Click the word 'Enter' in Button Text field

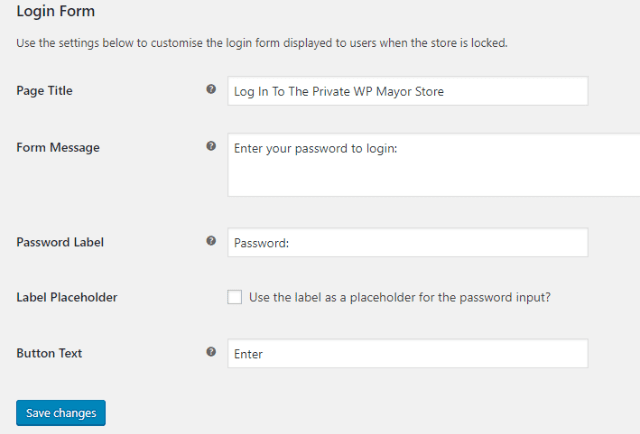tap(247, 354)
